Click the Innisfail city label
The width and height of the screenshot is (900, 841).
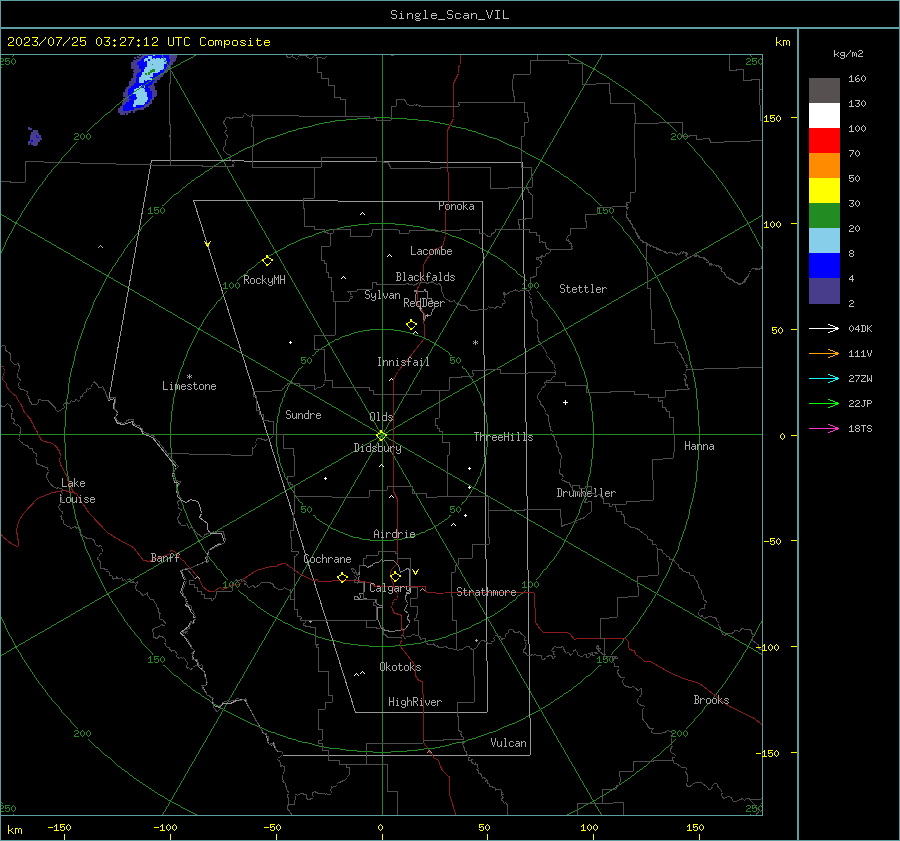pos(403,362)
